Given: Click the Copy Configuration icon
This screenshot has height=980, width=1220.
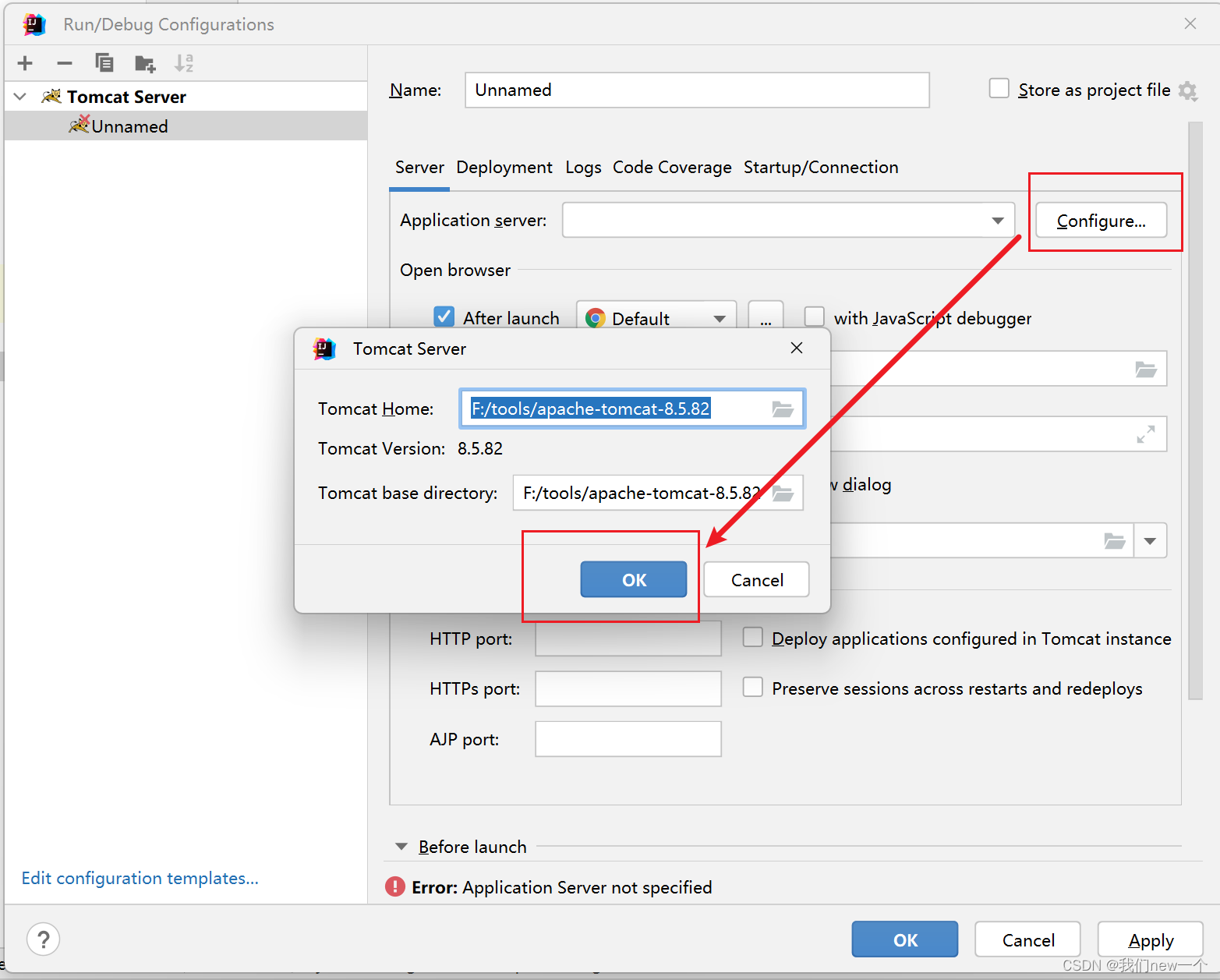Looking at the screenshot, I should 104,62.
